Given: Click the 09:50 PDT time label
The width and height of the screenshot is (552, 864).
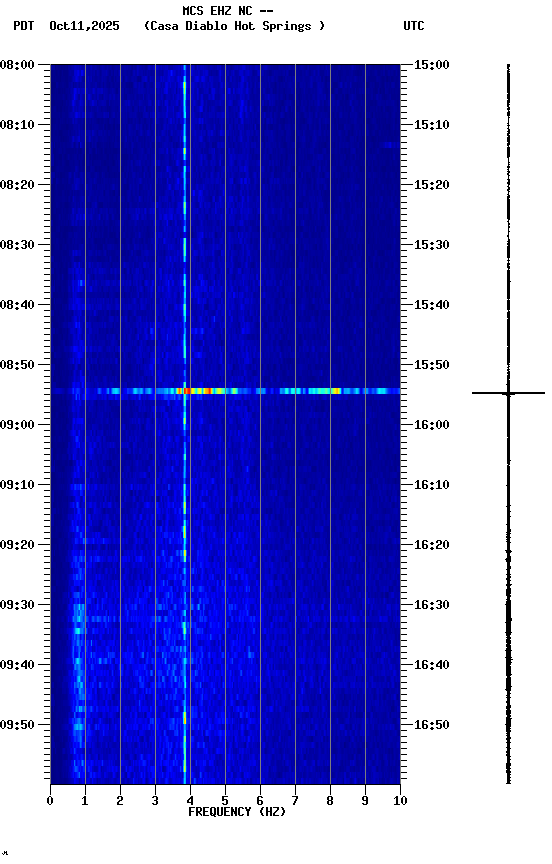Looking at the screenshot, I should (x=17, y=725).
